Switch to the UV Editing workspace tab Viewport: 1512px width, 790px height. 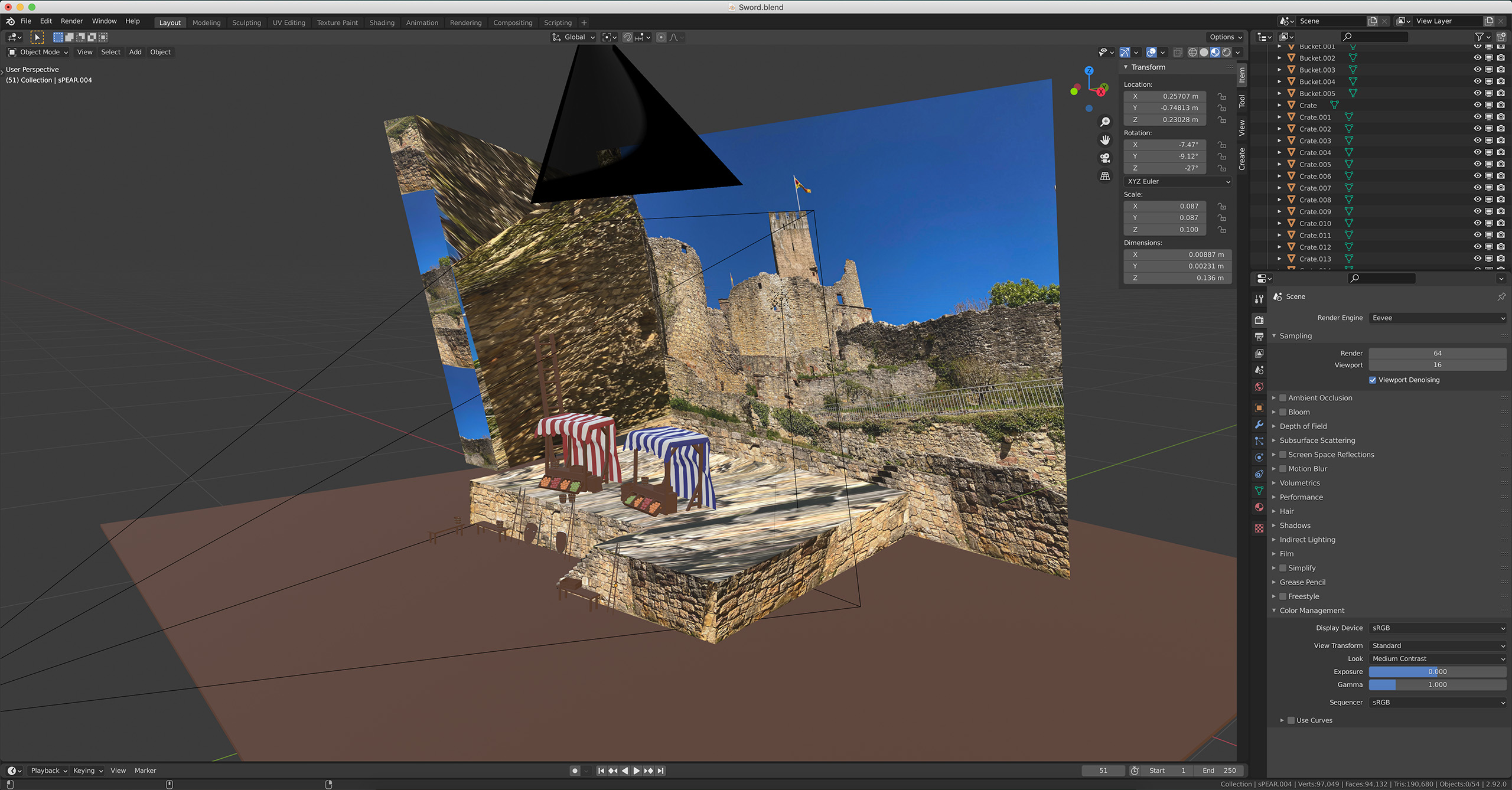(x=289, y=22)
